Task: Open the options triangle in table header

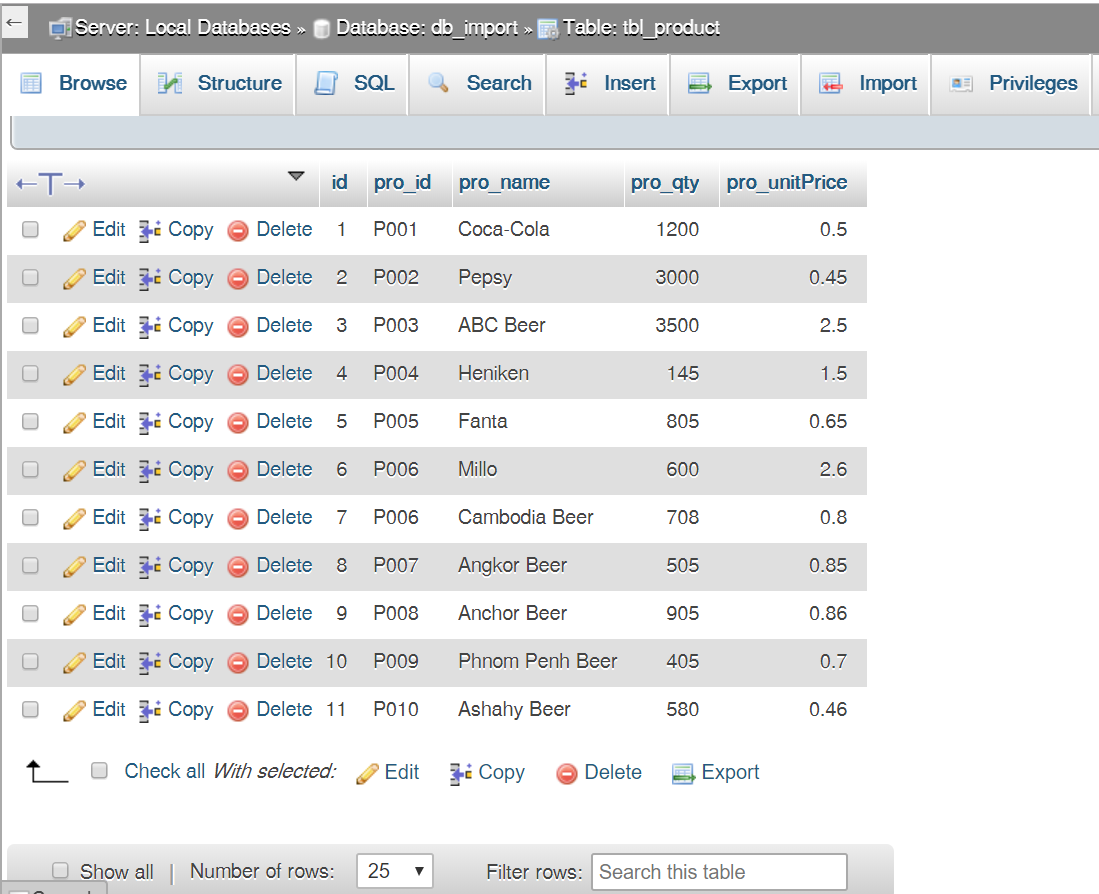Action: (296, 175)
